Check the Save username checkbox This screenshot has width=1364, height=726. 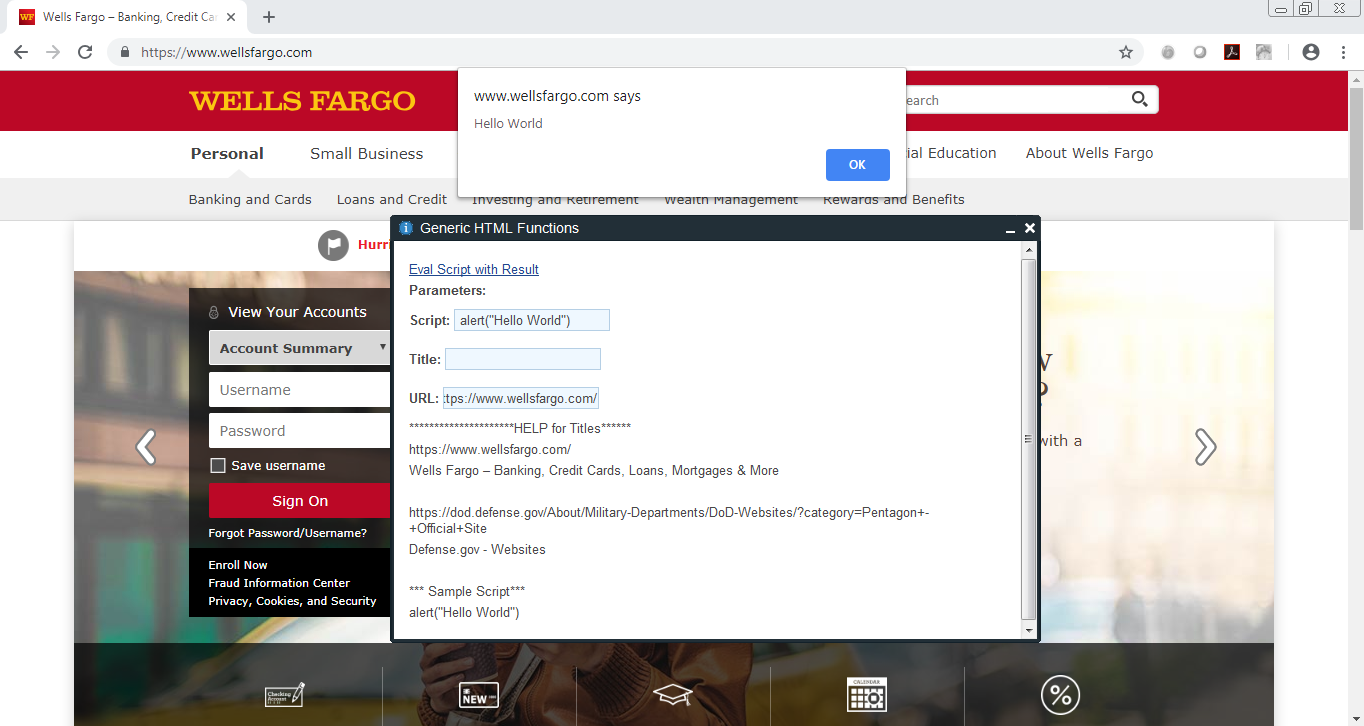point(218,465)
